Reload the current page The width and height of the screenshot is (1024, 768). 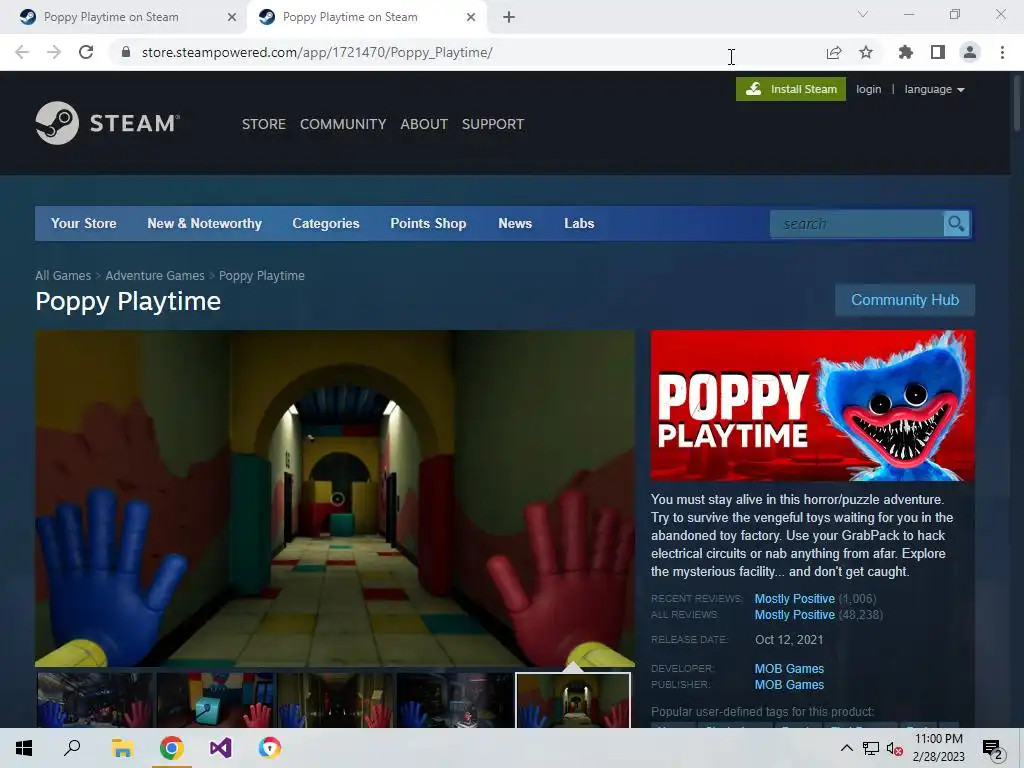86,52
